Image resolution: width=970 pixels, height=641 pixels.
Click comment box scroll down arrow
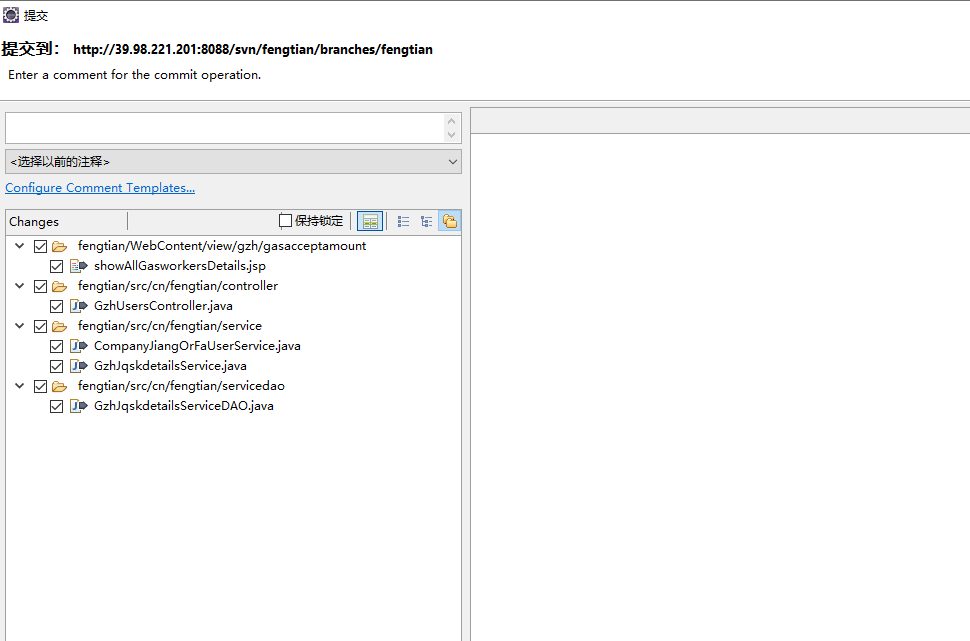[x=451, y=135]
